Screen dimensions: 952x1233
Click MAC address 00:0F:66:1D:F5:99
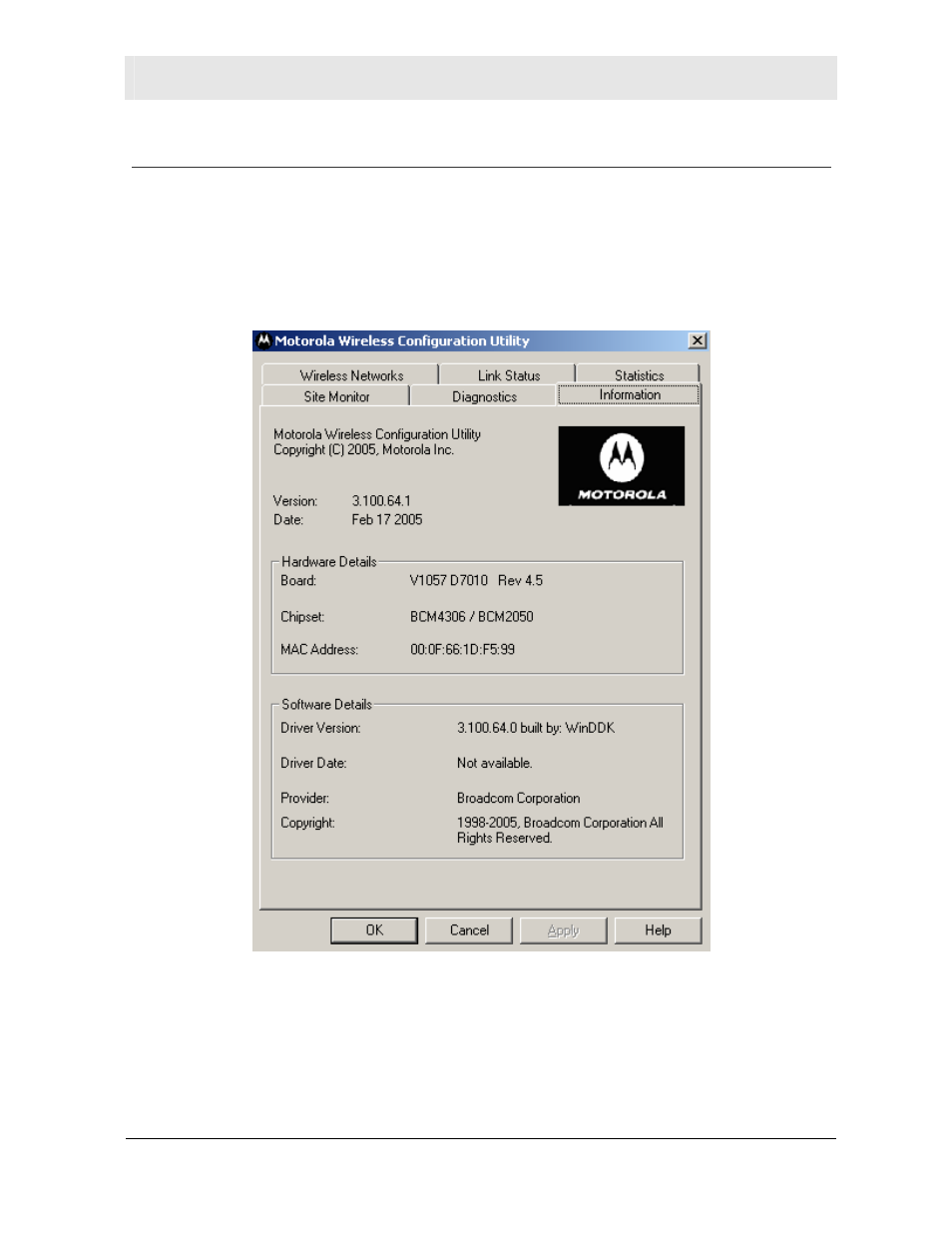pyautogui.click(x=462, y=649)
